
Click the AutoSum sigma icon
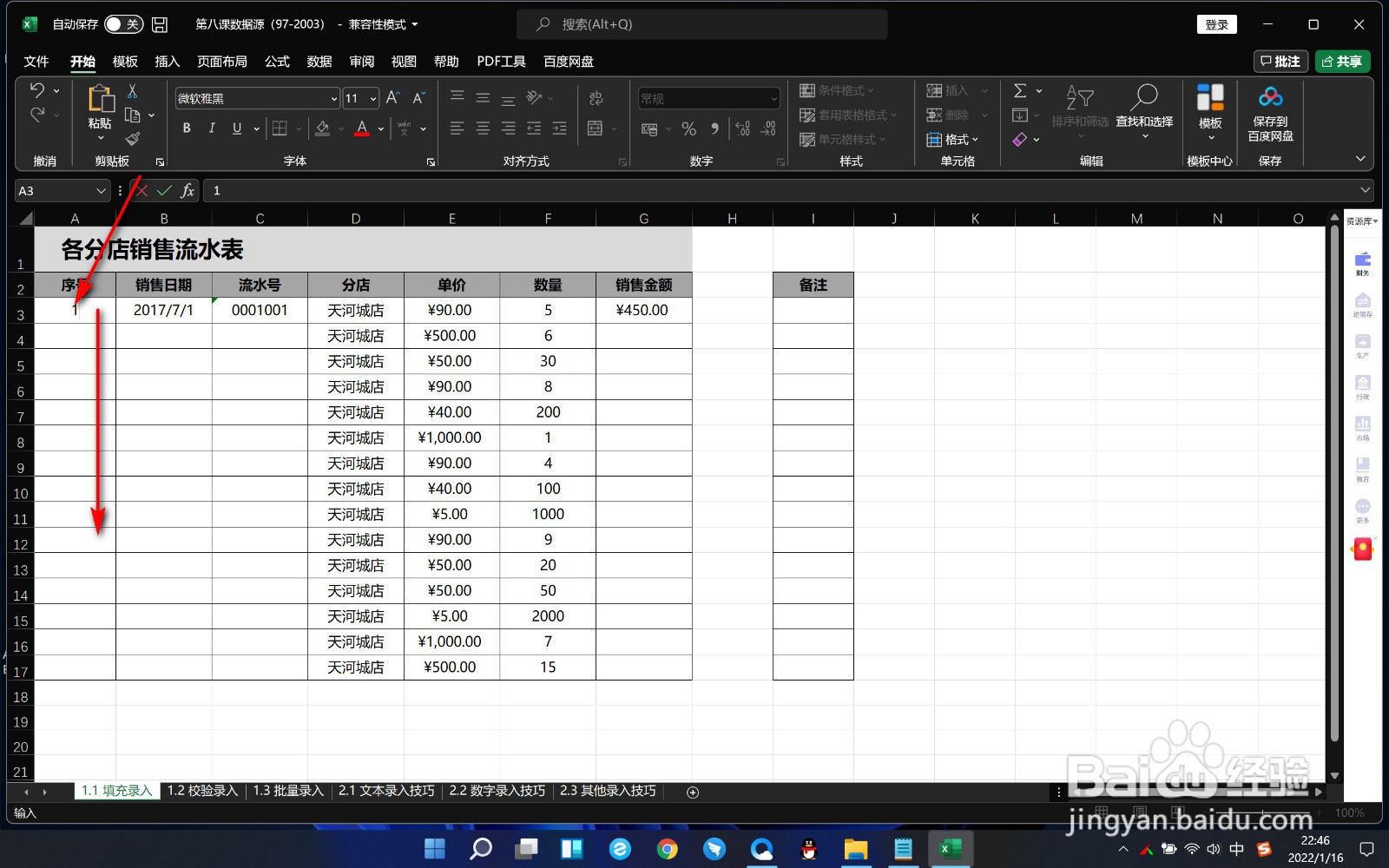[x=1020, y=90]
